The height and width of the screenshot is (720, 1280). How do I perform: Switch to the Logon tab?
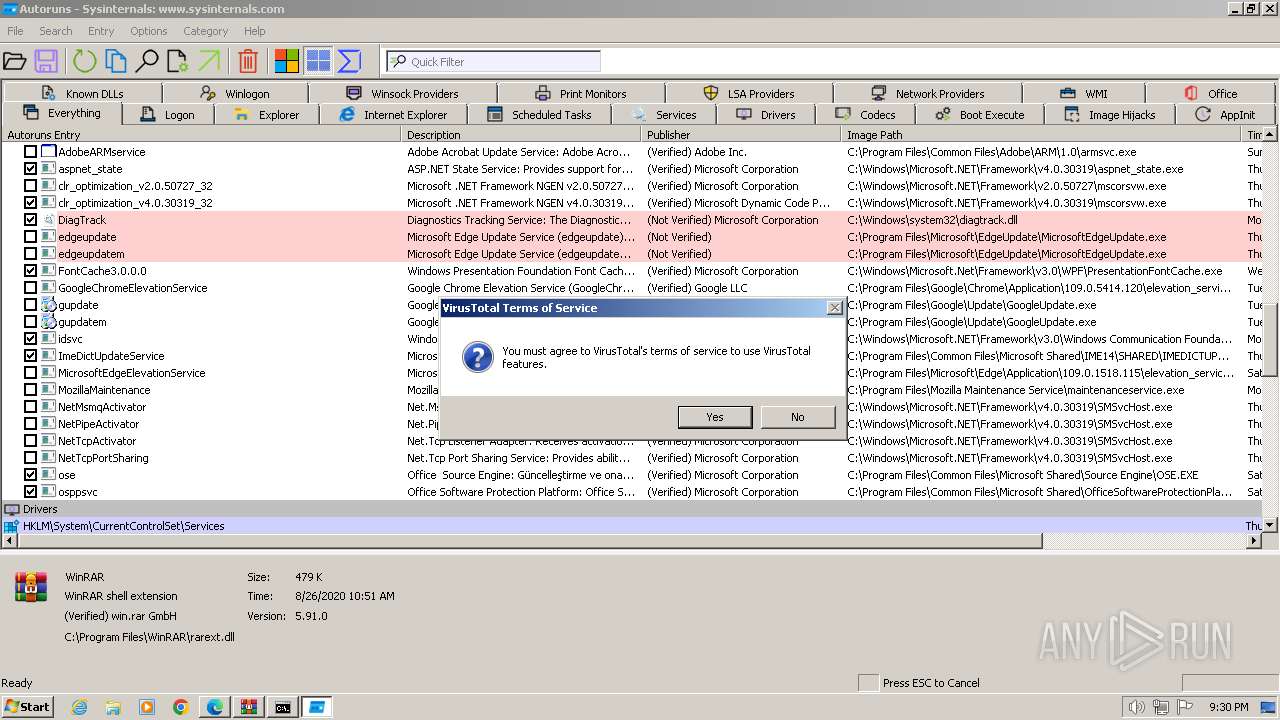pos(168,115)
